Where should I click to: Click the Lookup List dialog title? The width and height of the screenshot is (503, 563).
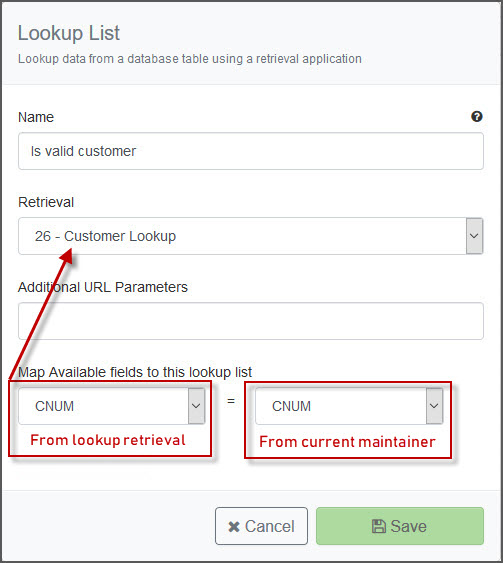coord(69,33)
